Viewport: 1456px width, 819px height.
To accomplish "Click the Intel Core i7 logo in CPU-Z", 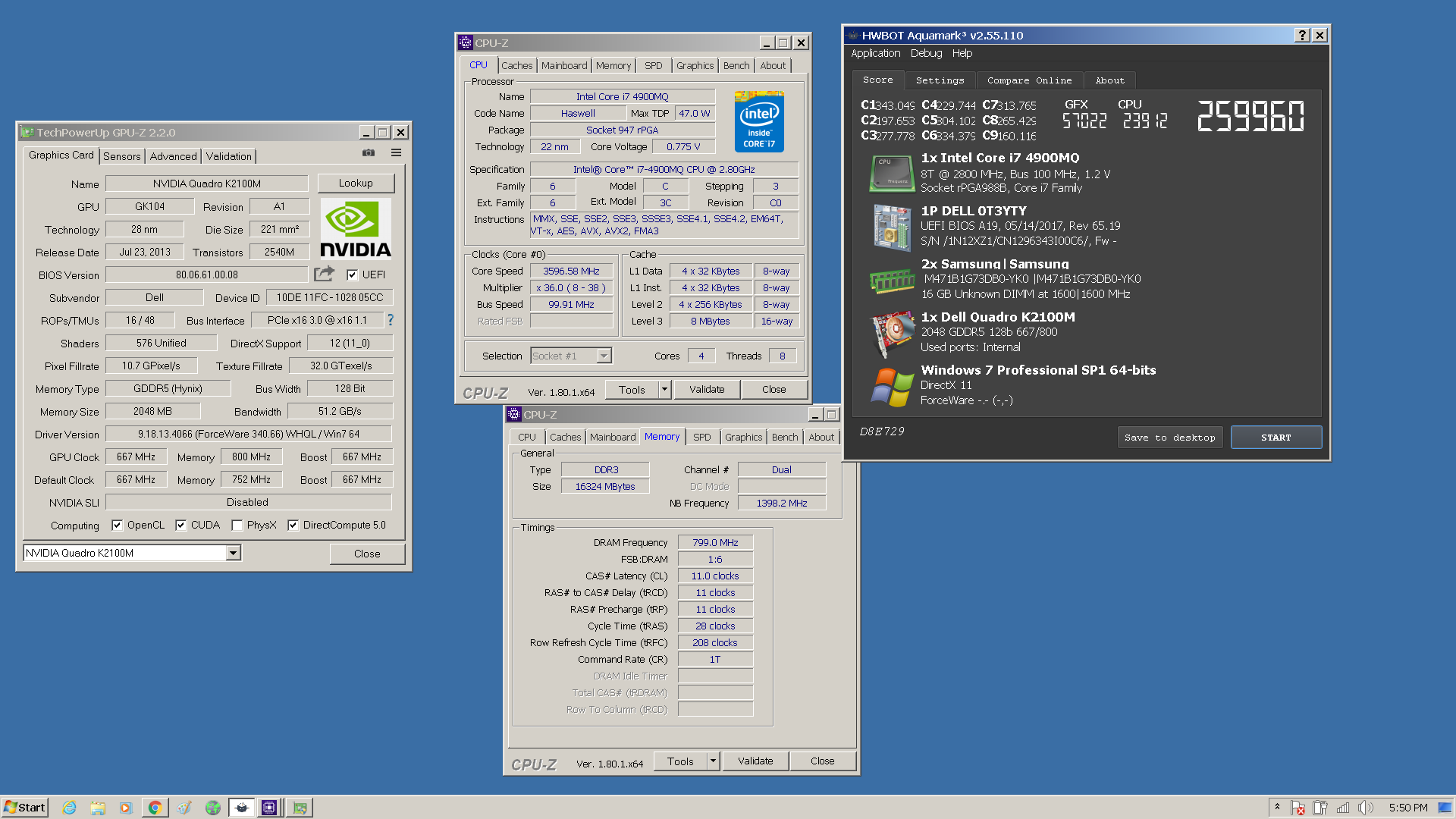I will [759, 121].
